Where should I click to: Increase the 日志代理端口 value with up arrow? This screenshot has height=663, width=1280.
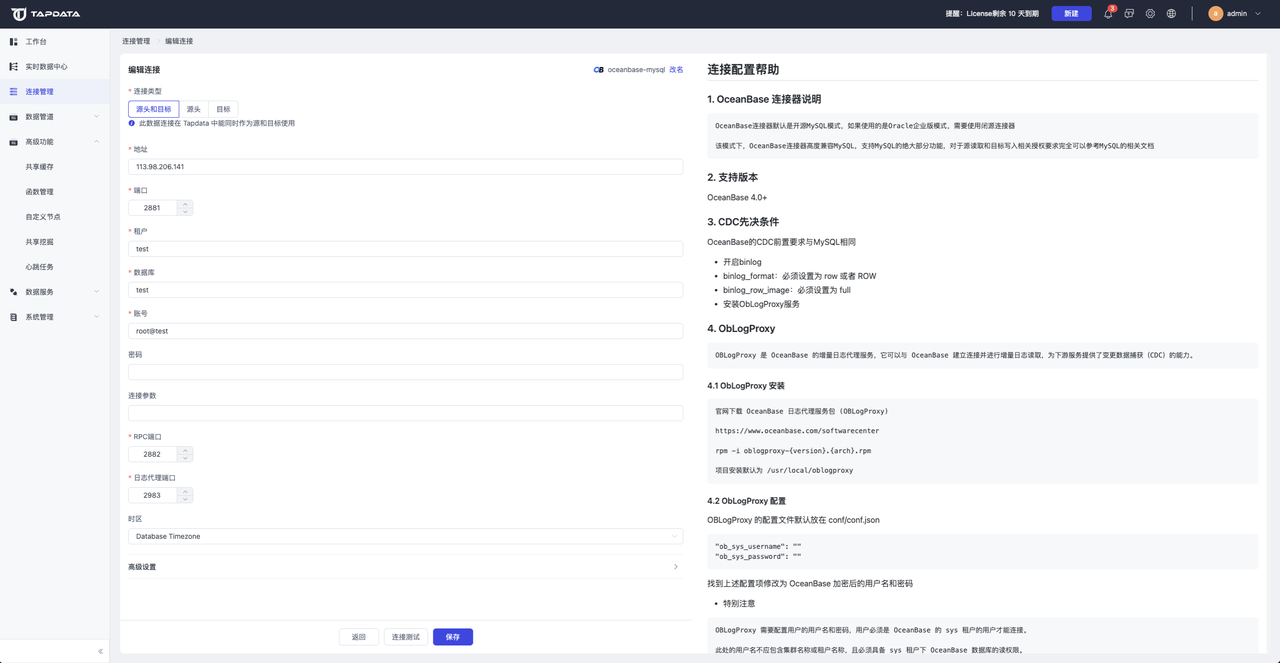(185, 491)
